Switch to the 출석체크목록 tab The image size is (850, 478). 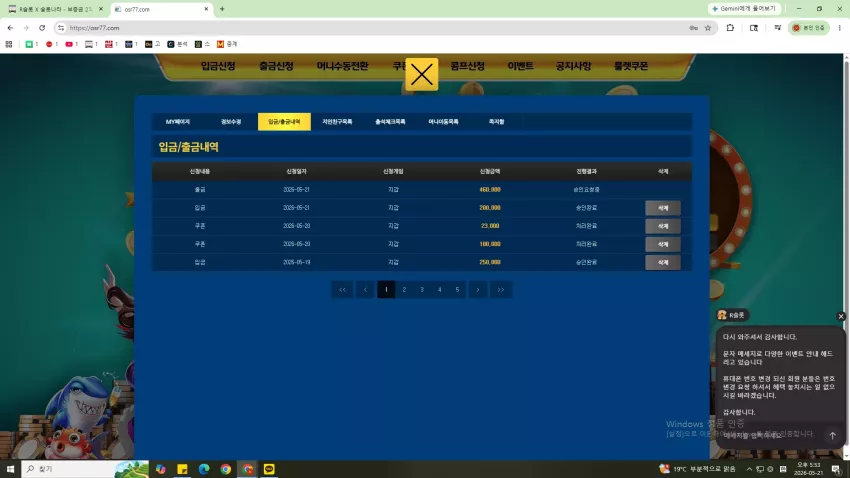coord(390,122)
